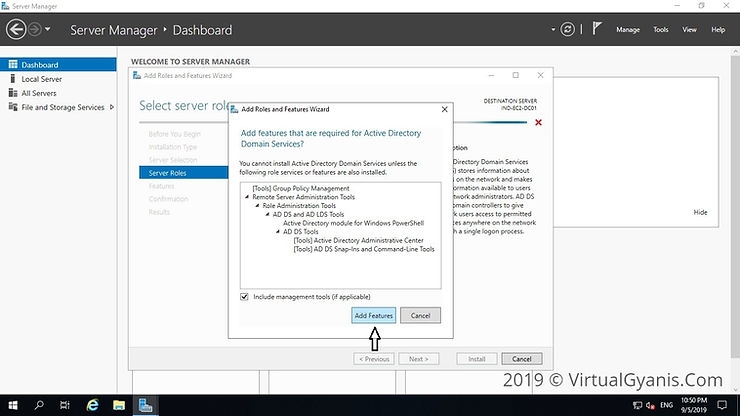Open All Servers from sidebar

point(38,93)
